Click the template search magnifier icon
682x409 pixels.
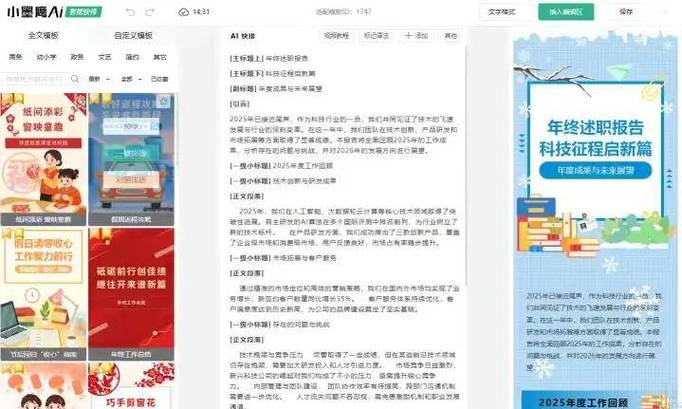click(75, 79)
